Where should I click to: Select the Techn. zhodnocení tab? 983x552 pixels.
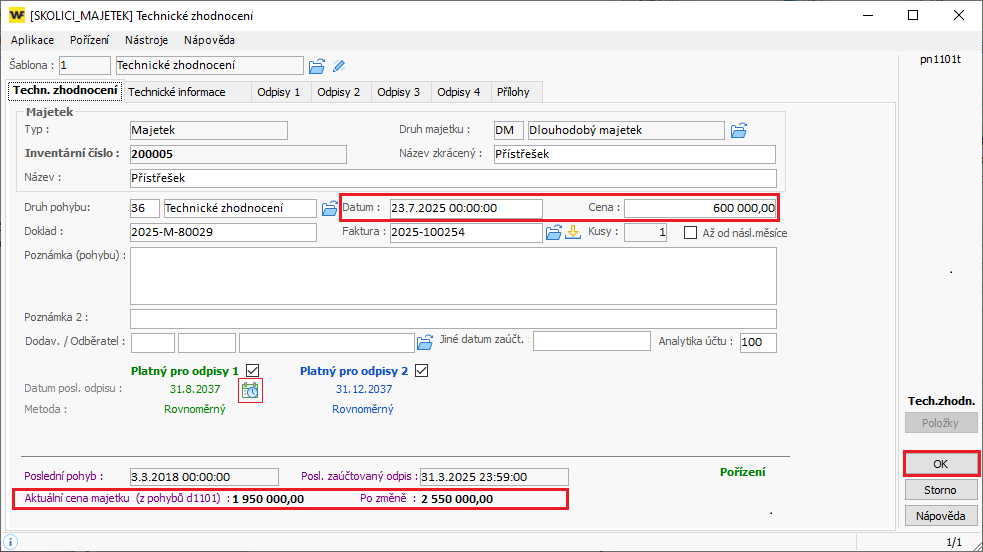65,90
